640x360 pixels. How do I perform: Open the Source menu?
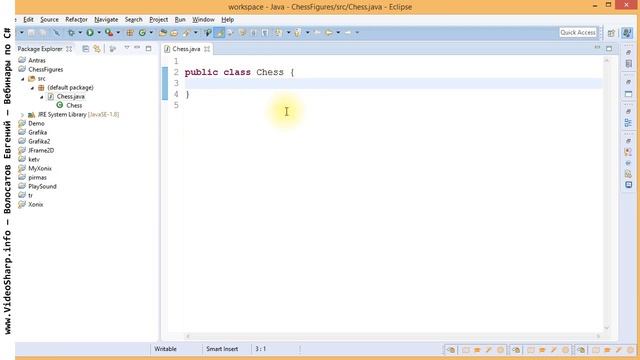coord(49,20)
